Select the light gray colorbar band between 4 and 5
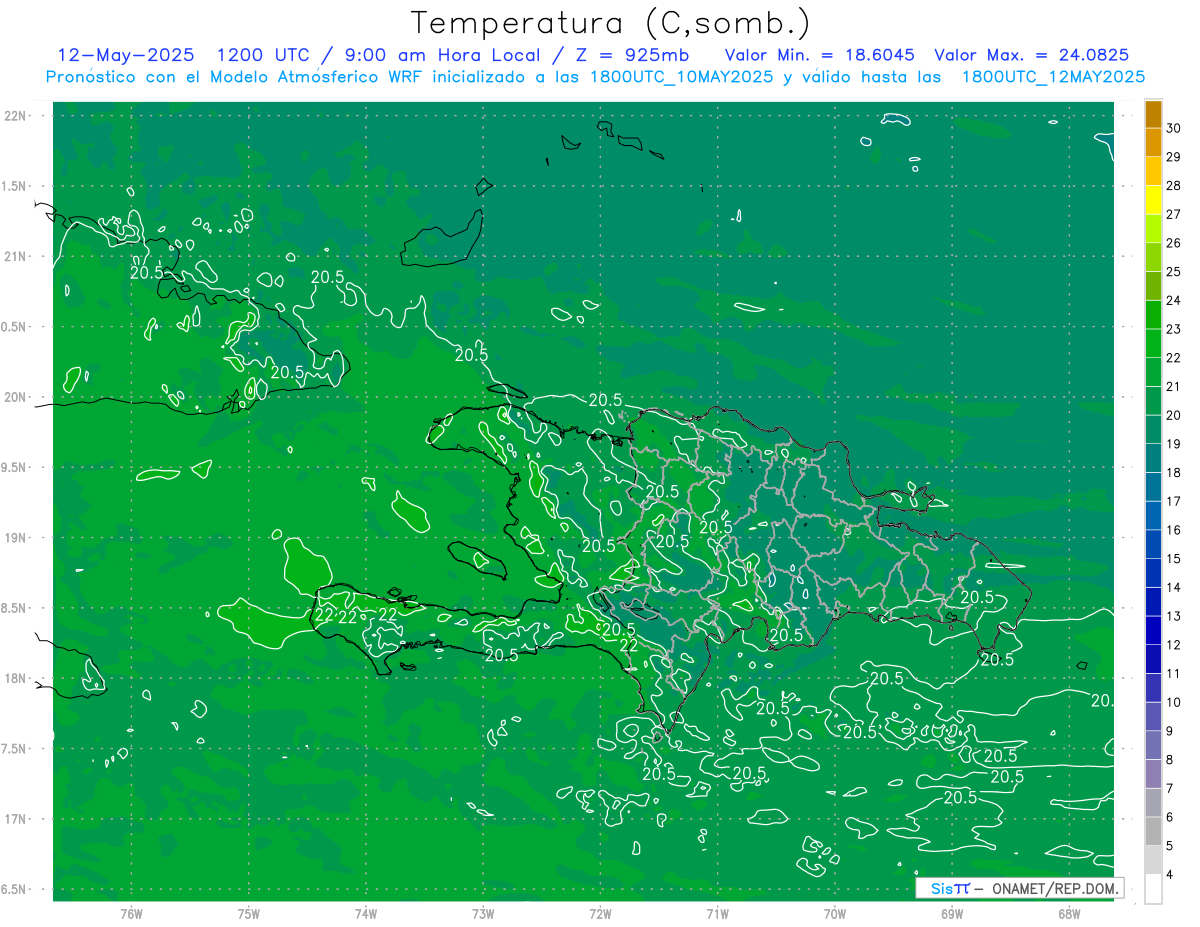Viewport: 1200px width, 927px height. pyautogui.click(x=1153, y=860)
